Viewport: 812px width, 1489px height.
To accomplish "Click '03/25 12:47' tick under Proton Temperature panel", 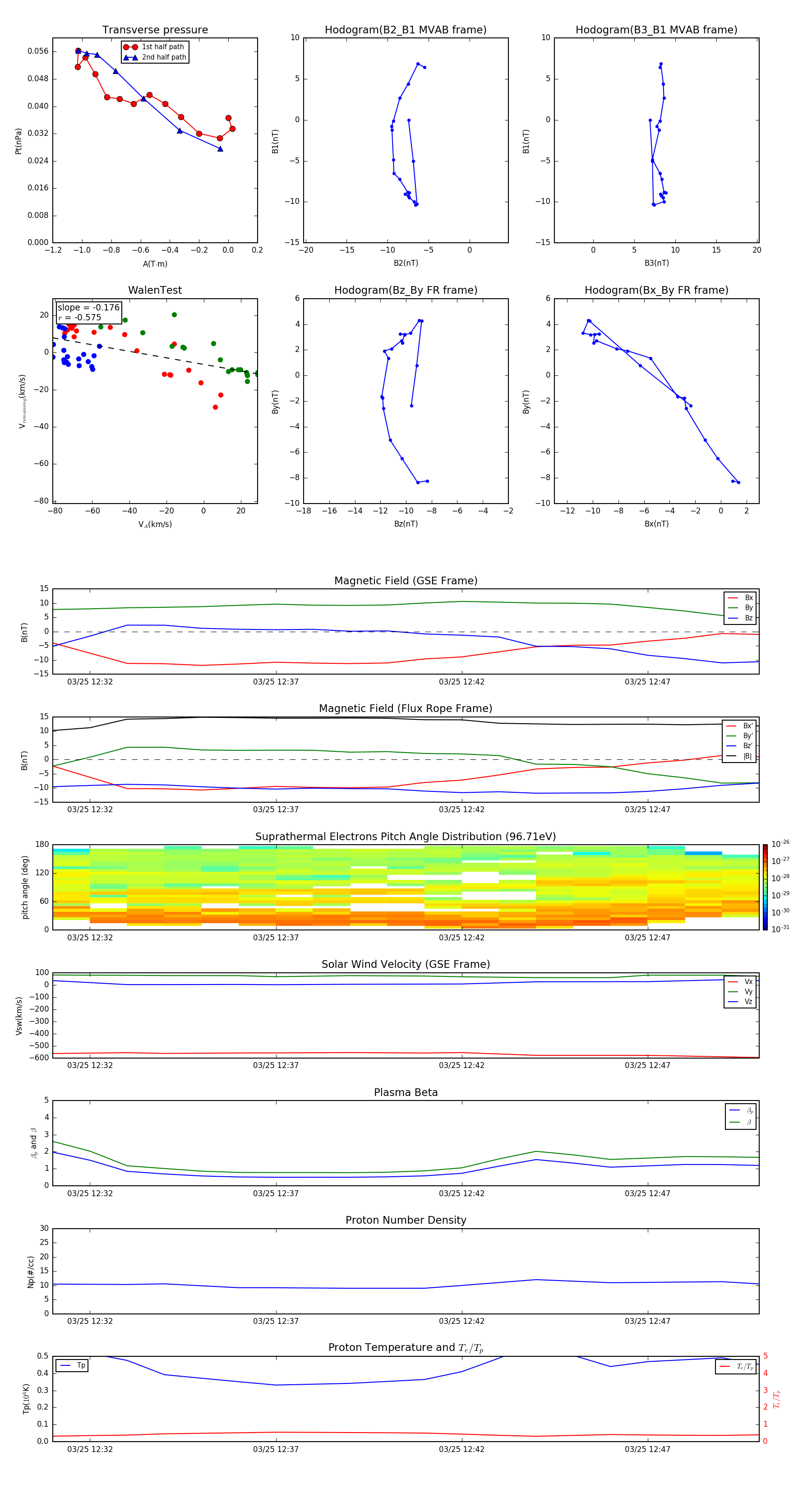I will tap(647, 1449).
